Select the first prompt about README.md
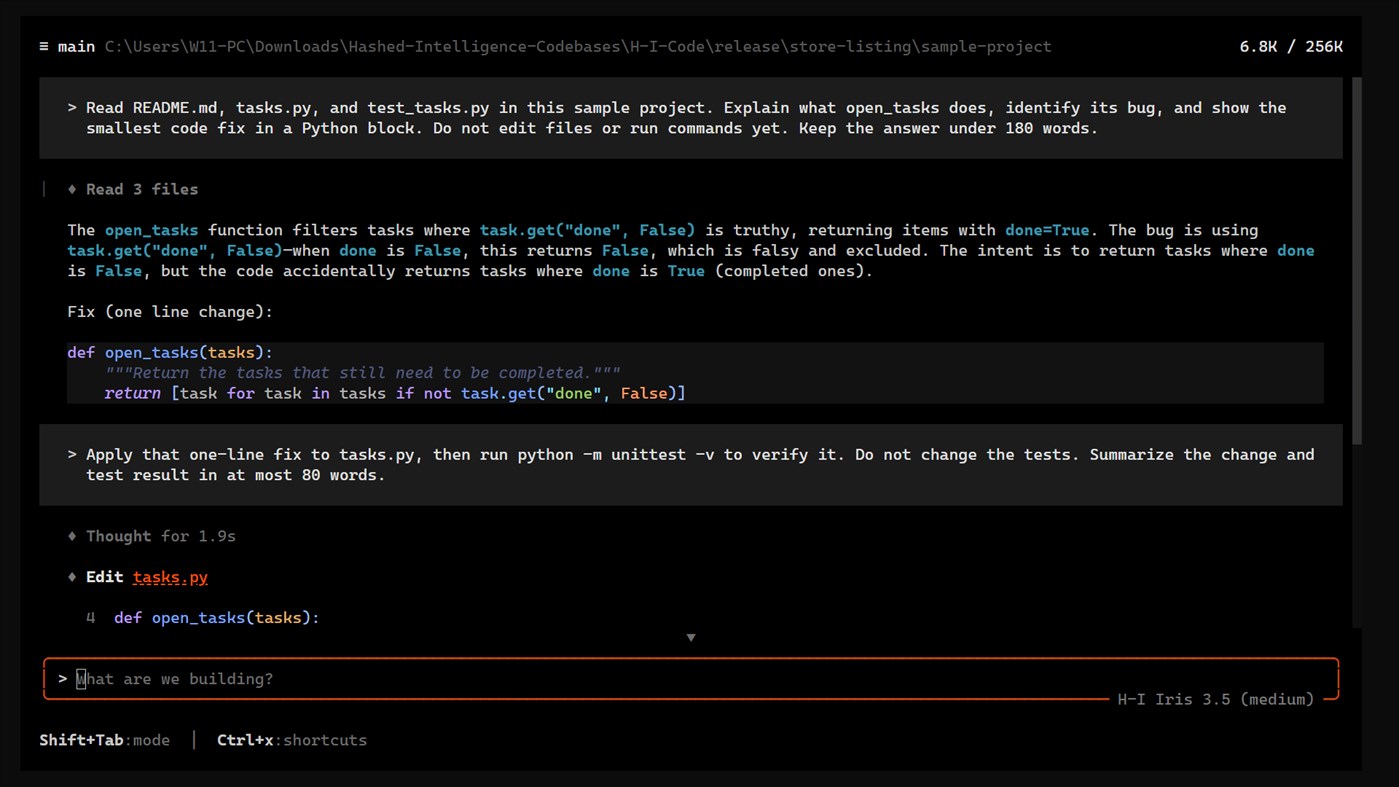Image resolution: width=1399 pixels, height=787 pixels. 691,118
